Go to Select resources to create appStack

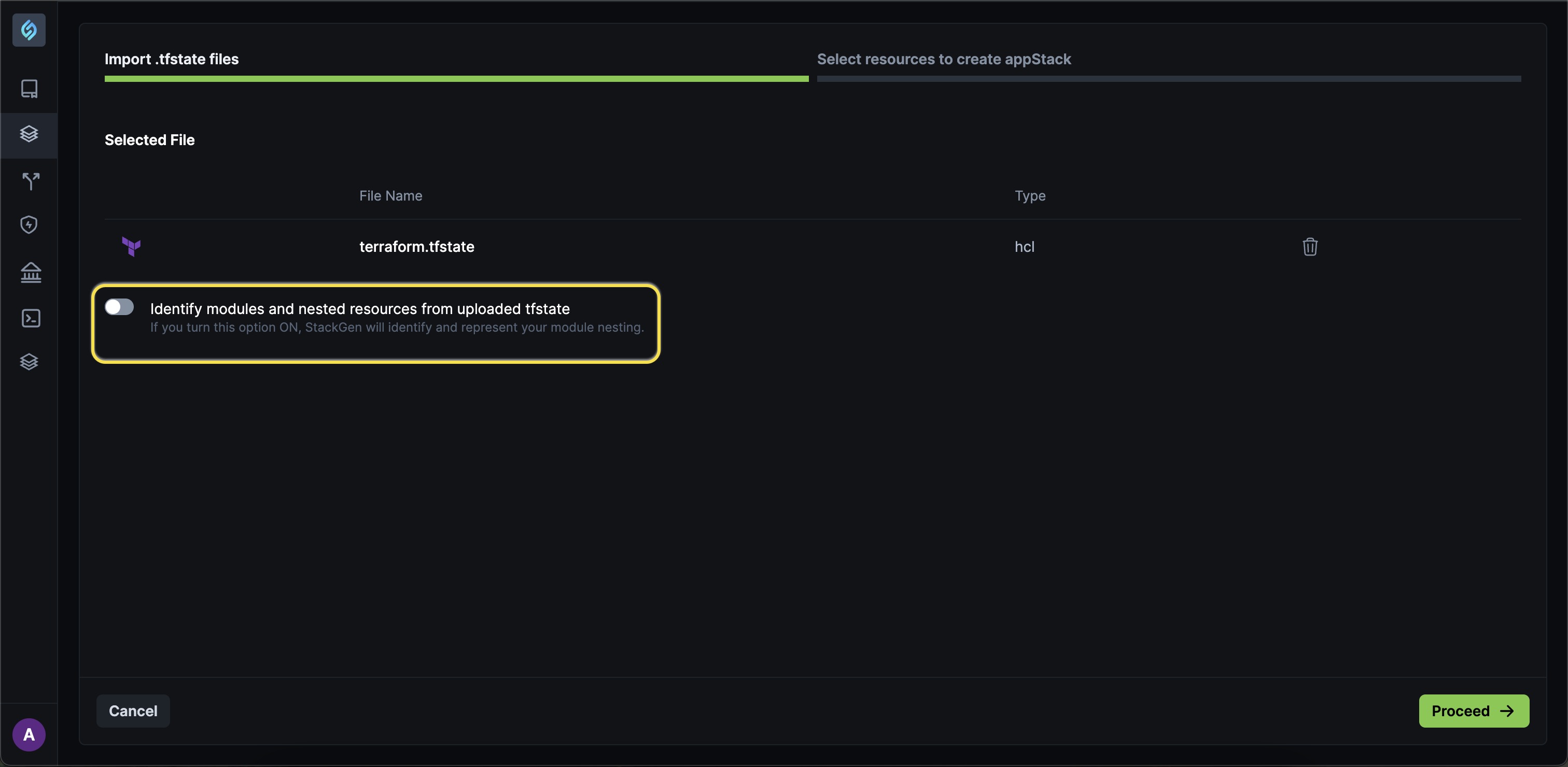pyautogui.click(x=944, y=59)
